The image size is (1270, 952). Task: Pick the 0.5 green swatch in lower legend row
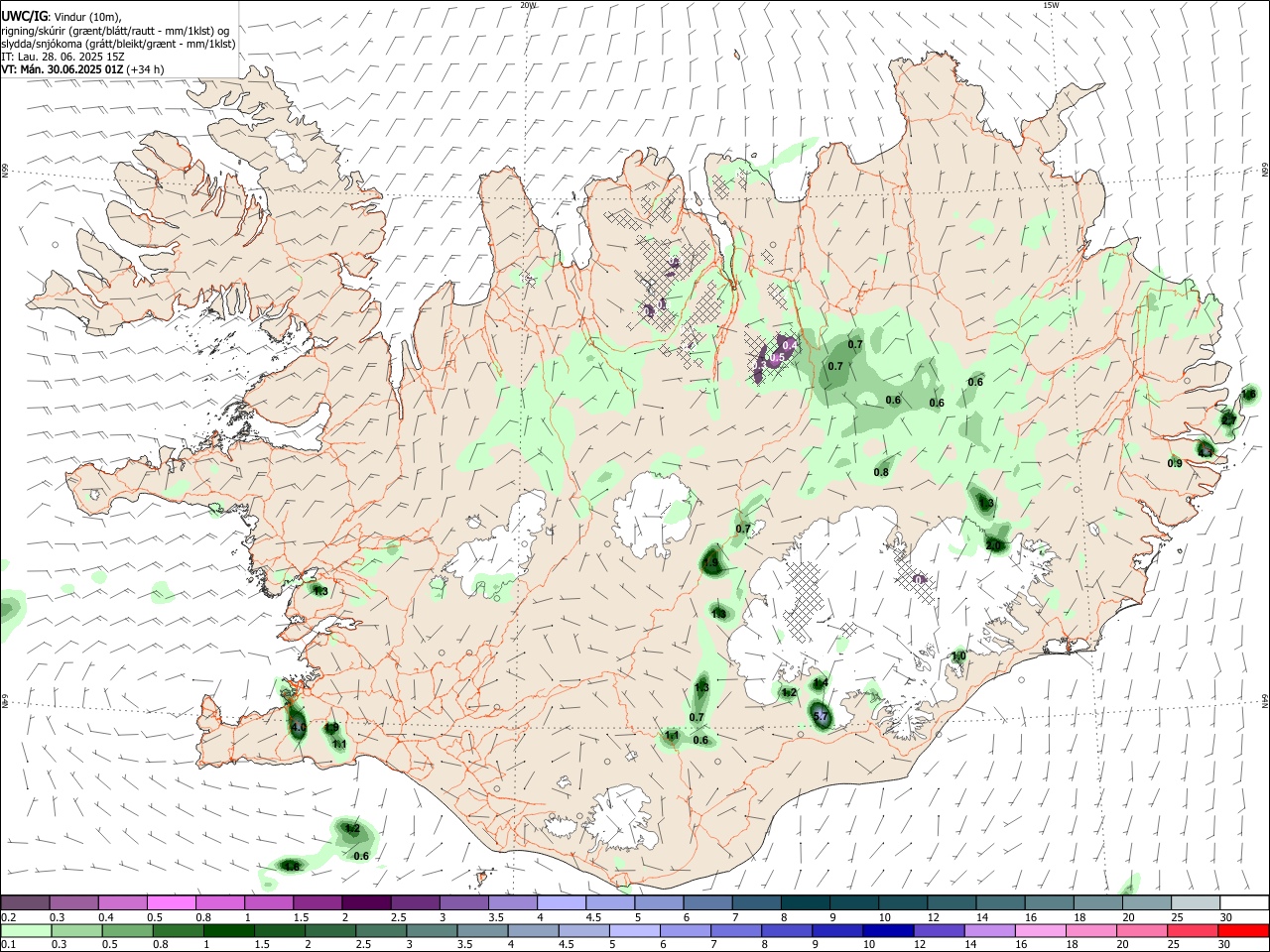pos(126,930)
